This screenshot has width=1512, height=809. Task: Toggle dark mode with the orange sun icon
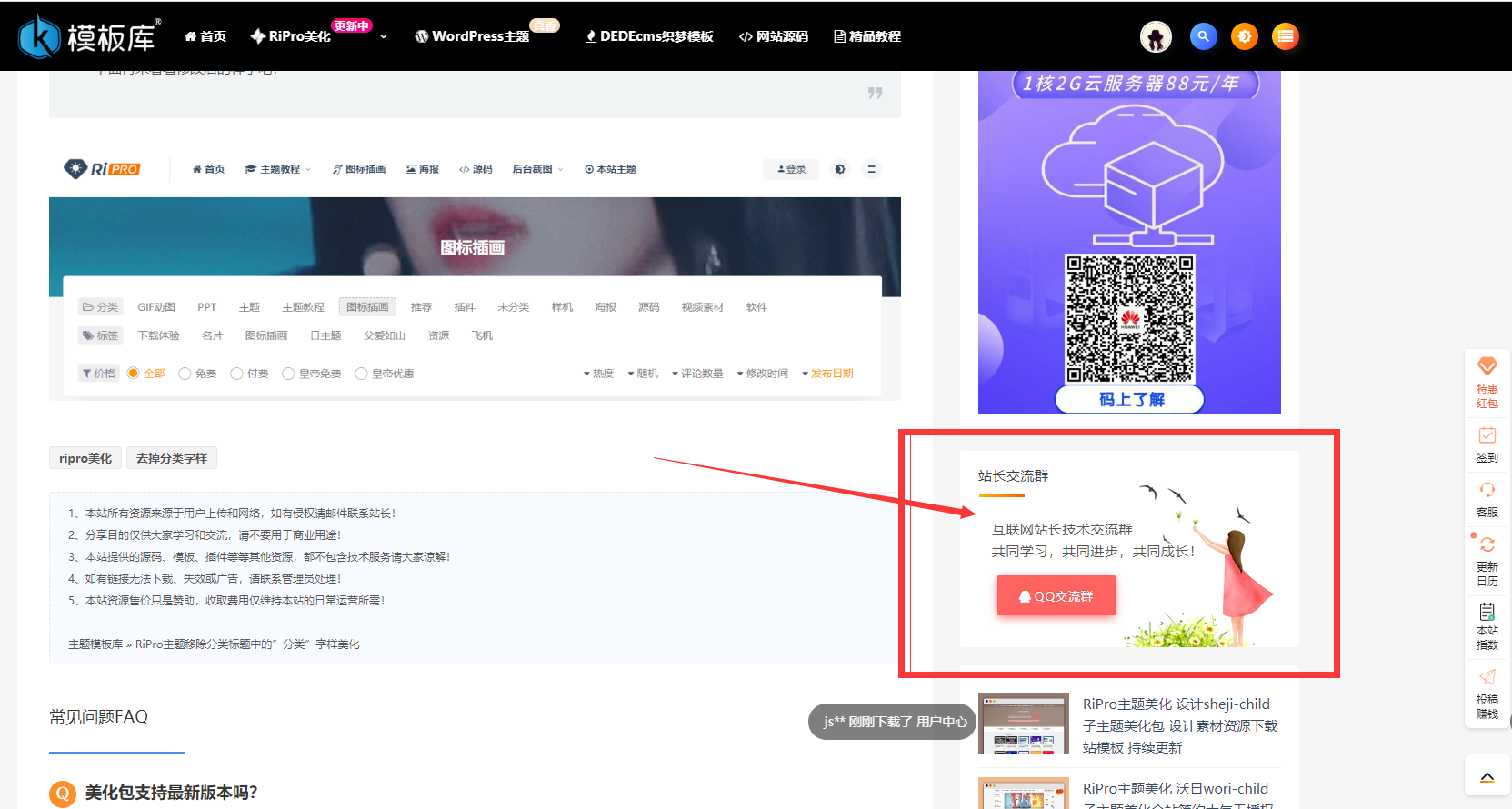[x=1244, y=36]
